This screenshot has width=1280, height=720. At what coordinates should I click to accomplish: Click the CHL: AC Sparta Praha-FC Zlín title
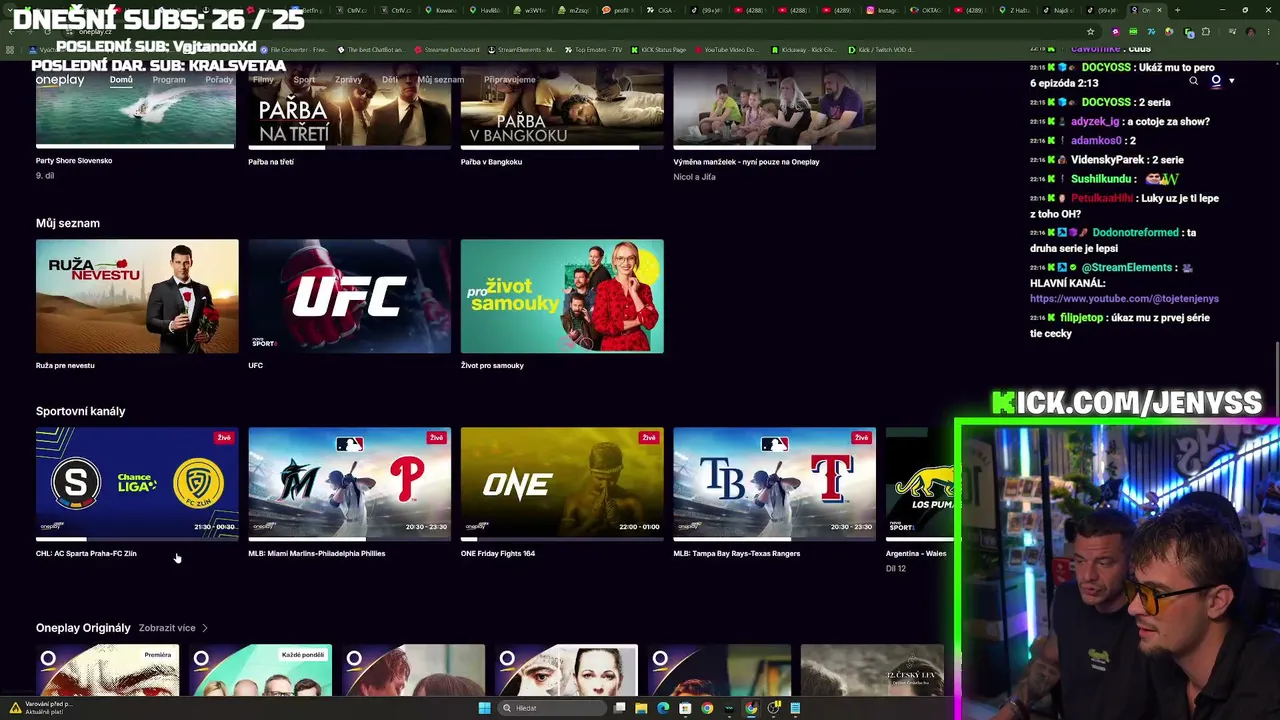pyautogui.click(x=86, y=554)
